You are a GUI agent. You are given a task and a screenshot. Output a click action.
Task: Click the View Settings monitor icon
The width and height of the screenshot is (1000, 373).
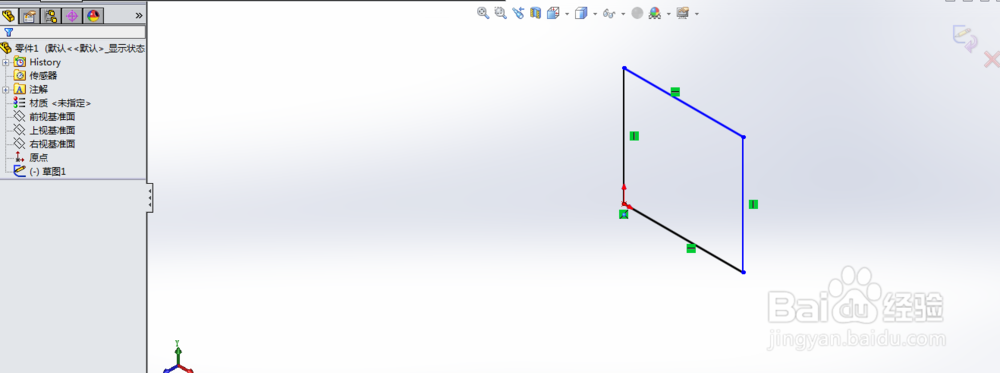click(683, 13)
